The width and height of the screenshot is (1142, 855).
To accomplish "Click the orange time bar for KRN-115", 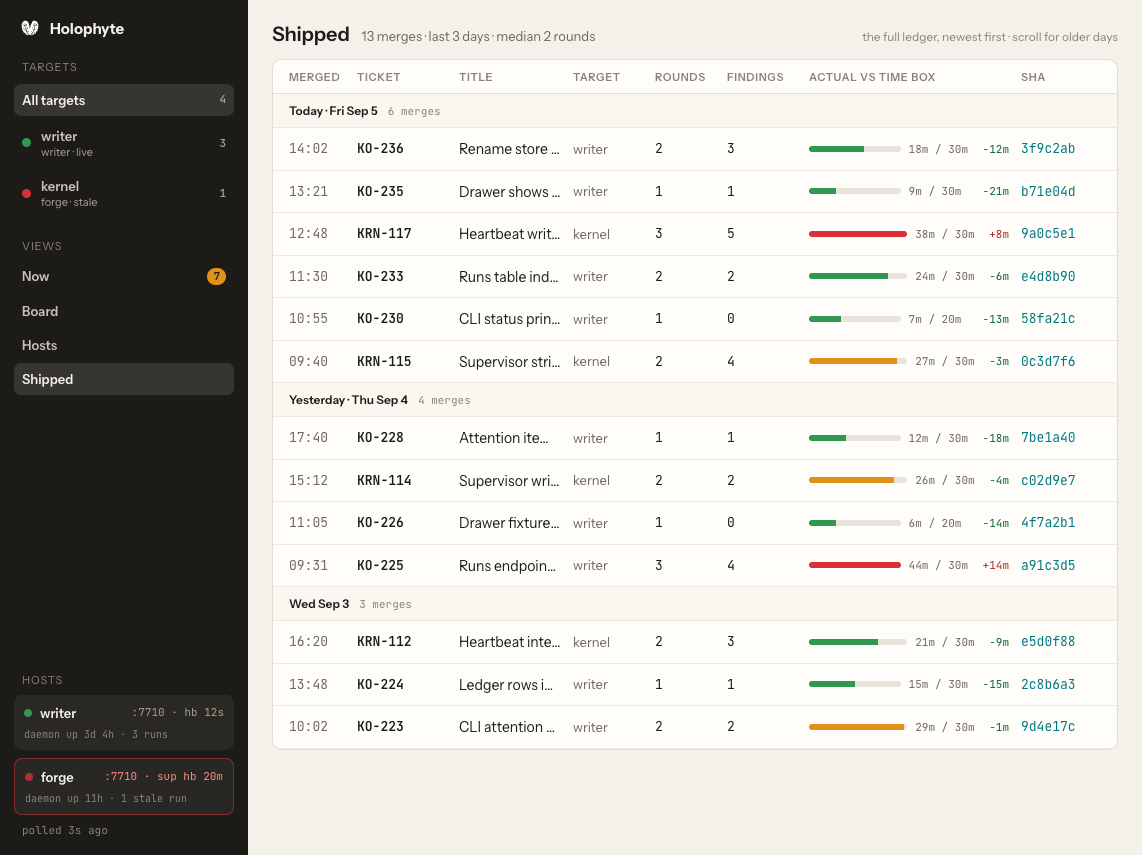I will click(x=857, y=361).
